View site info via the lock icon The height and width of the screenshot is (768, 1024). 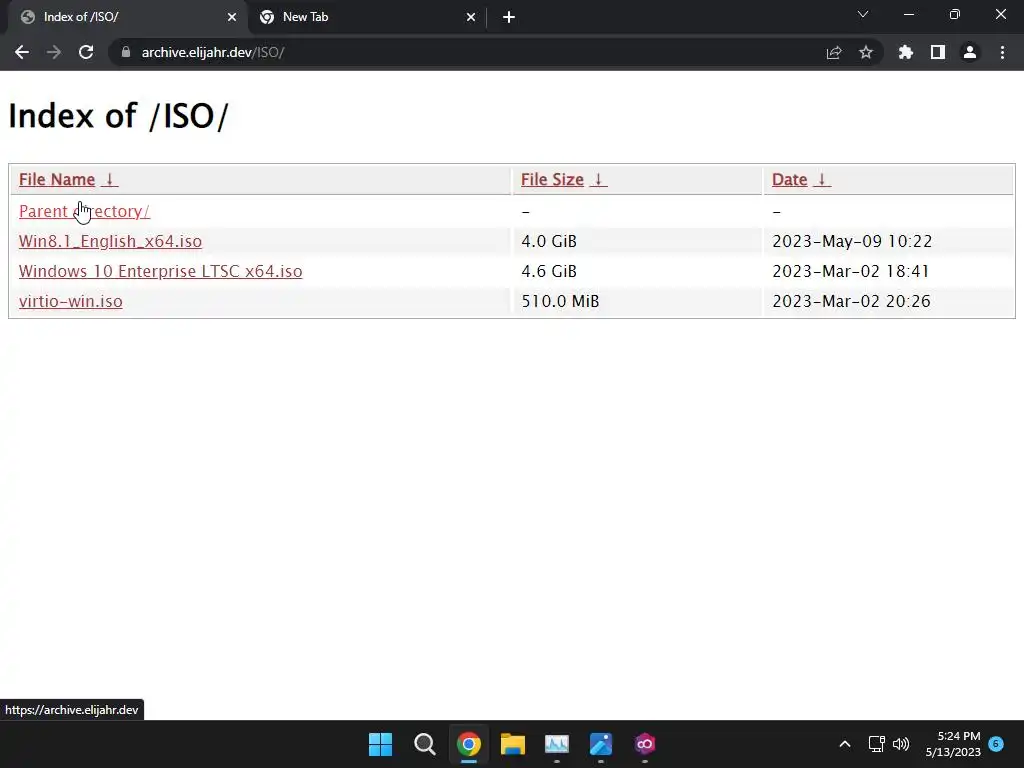coord(125,52)
